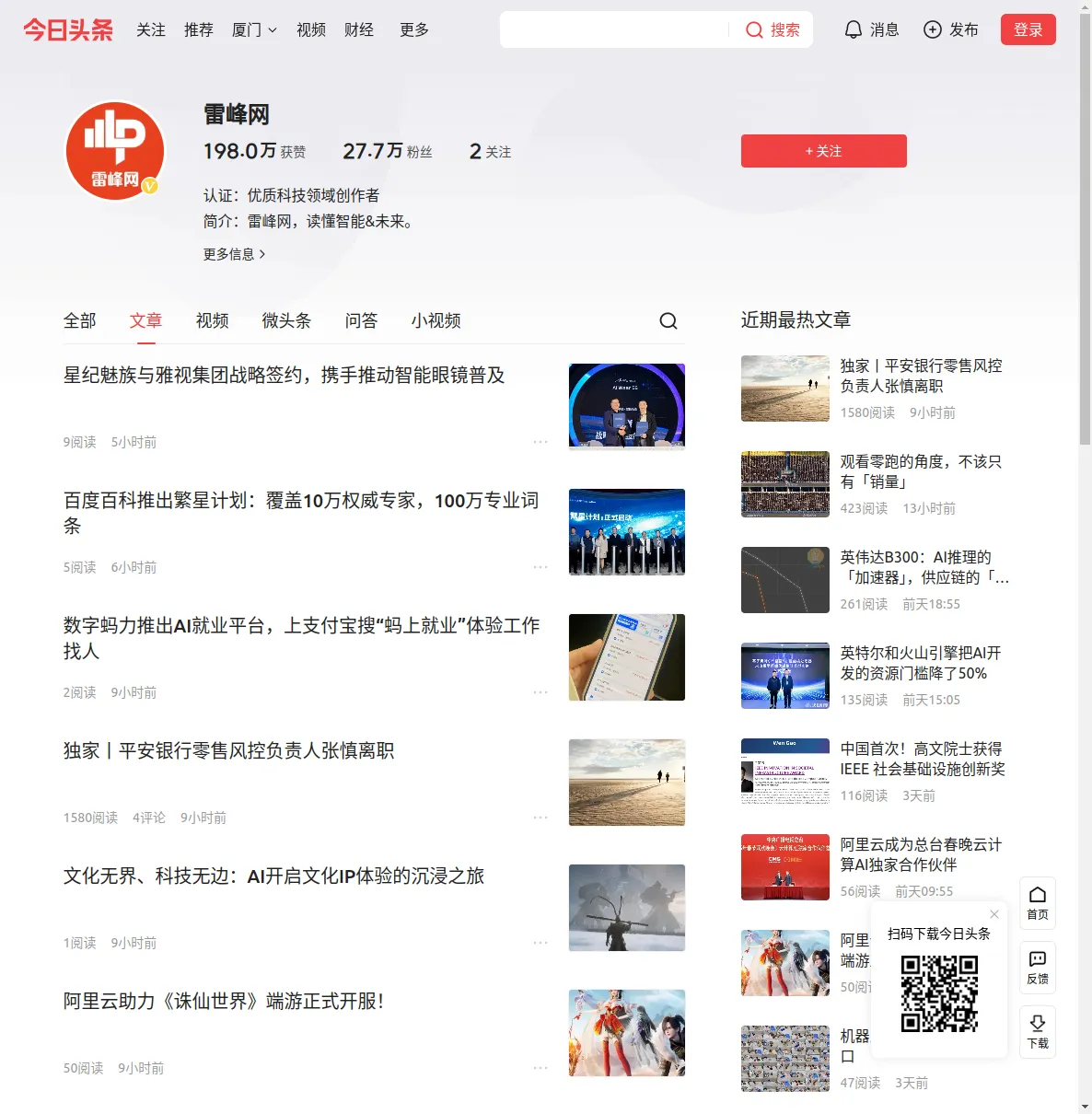Click hot list thumbnail for 阿里云春晚

tap(785, 867)
